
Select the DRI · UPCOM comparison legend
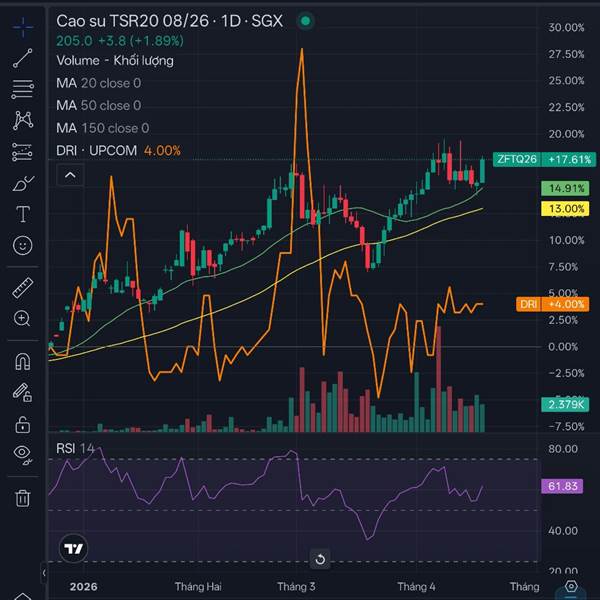118,151
